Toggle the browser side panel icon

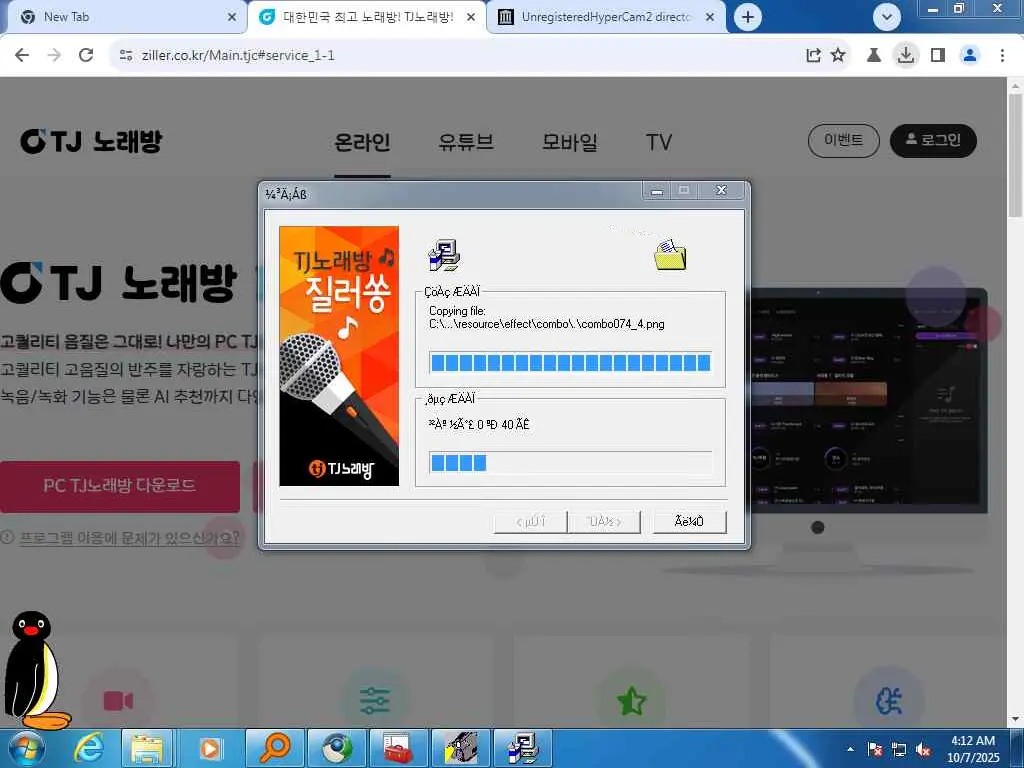pyautogui.click(x=938, y=56)
